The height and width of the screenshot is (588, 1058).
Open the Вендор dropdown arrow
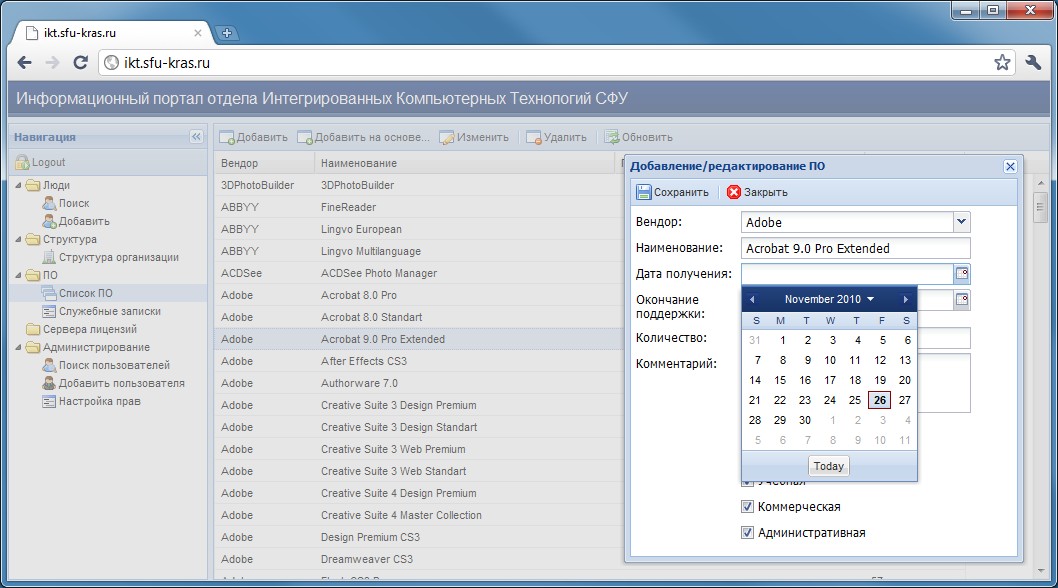click(x=962, y=221)
